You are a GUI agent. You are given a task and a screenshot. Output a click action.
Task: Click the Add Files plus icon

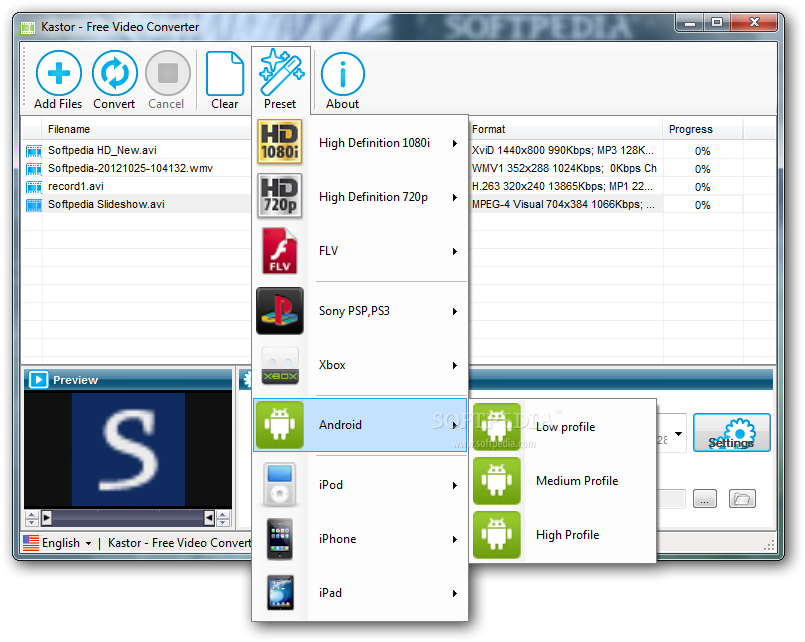pyautogui.click(x=59, y=73)
